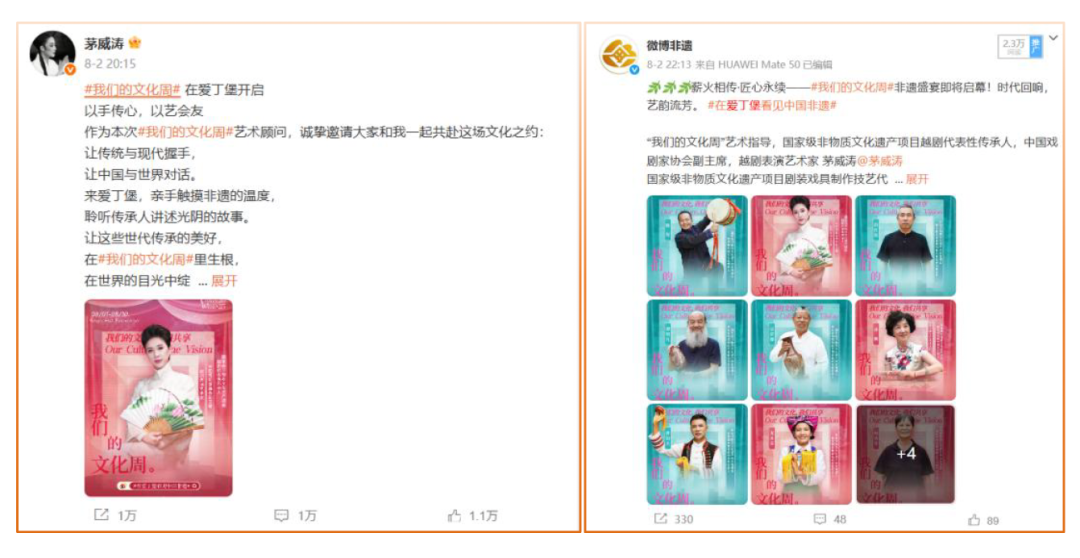
Task: Open the large pink poster image
Action: 158,397
